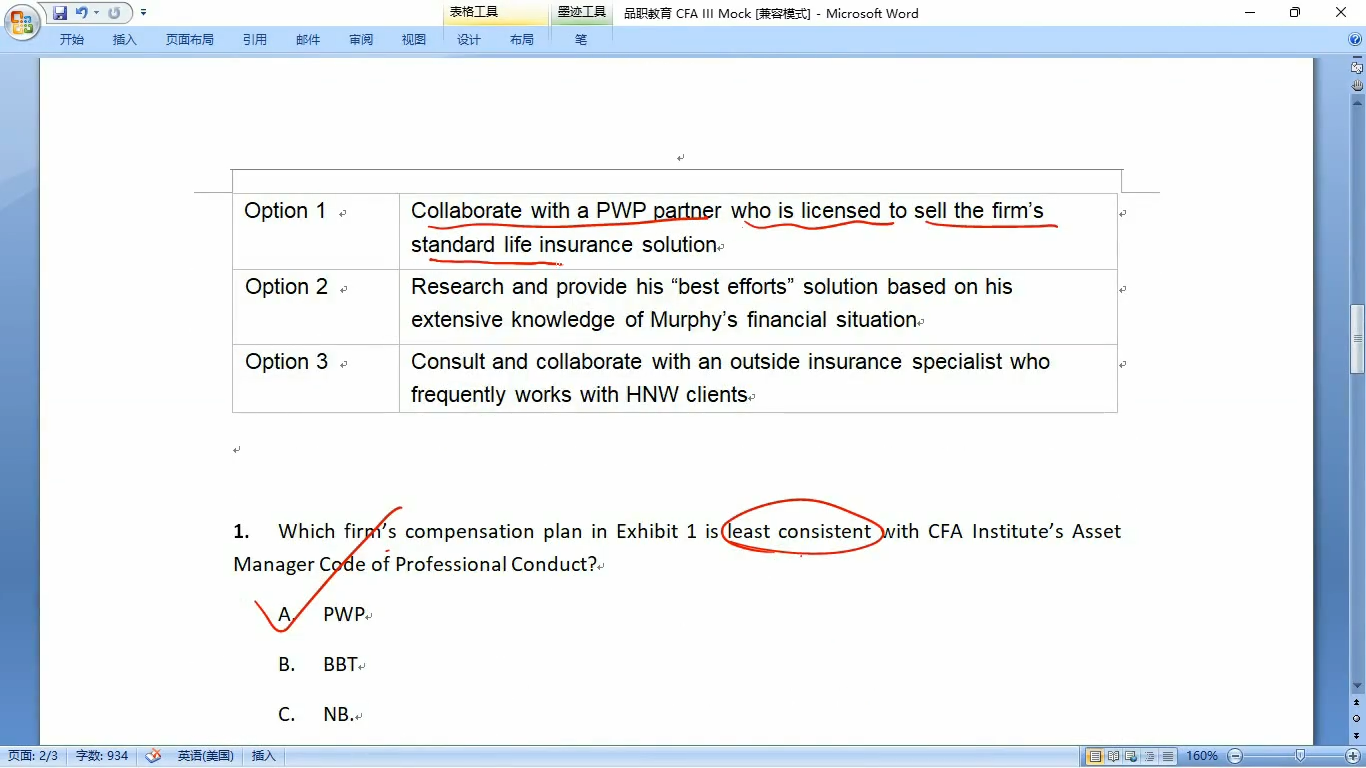Open Word help question mark
This screenshot has width=1366, height=768.
tap(1355, 40)
